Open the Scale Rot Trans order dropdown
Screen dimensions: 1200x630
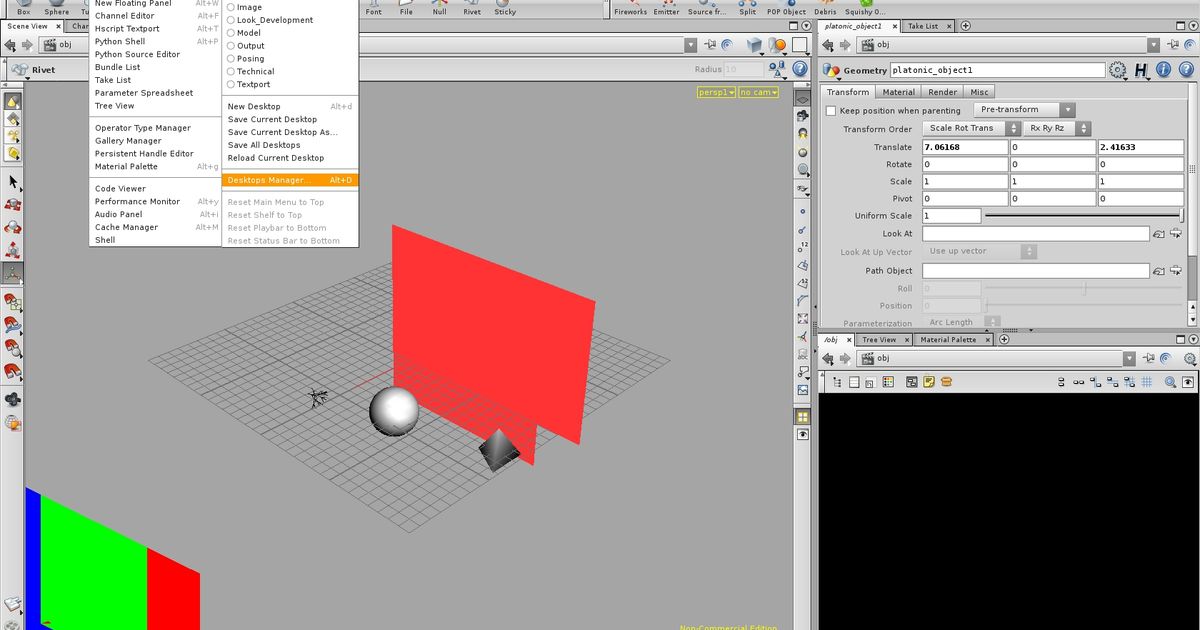[x=971, y=129]
